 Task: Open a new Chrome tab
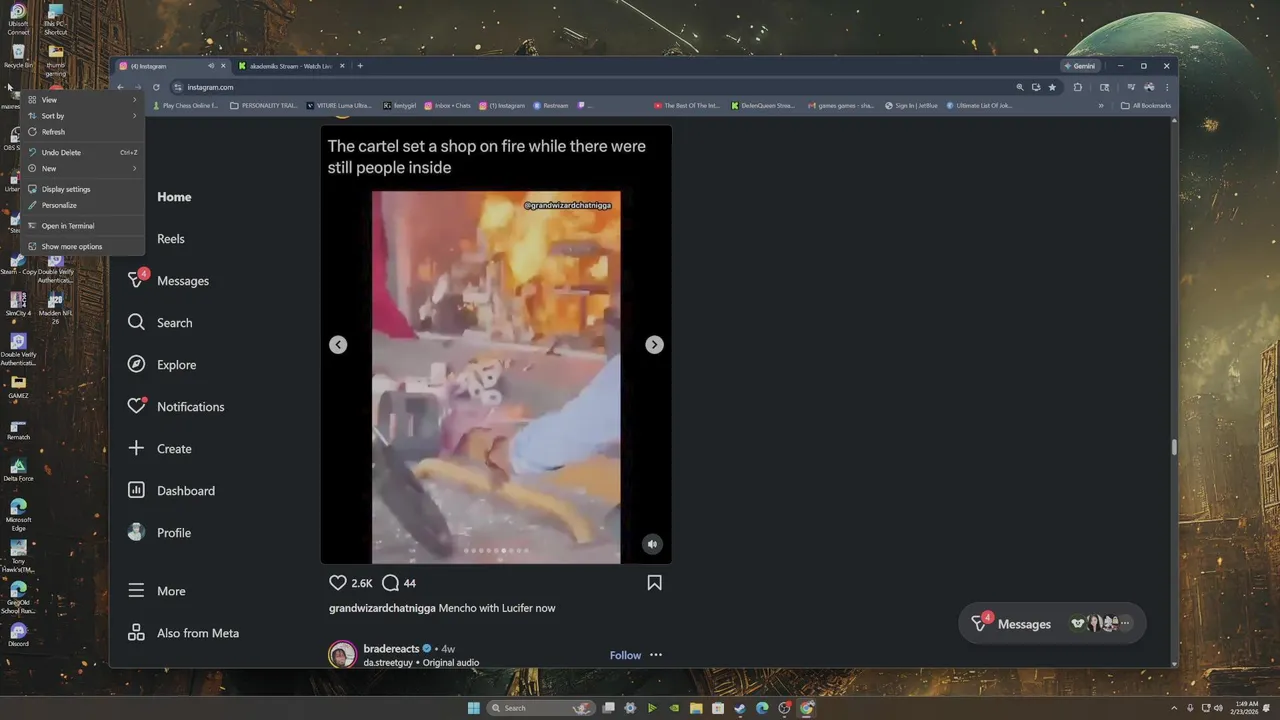pyautogui.click(x=360, y=66)
